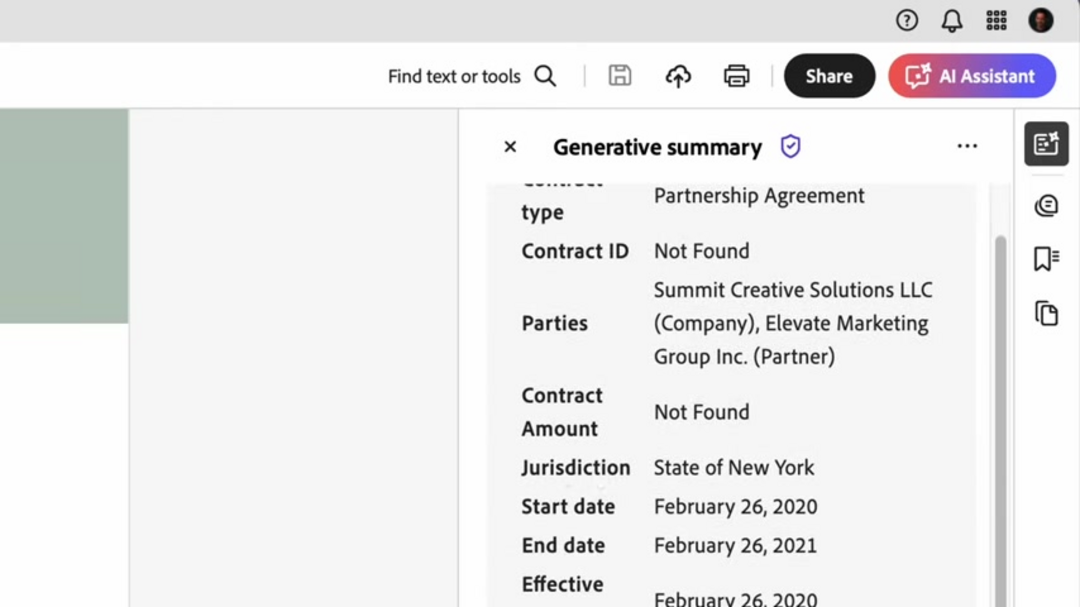Open the page thumbnails sidebar icon
This screenshot has width=1080, height=607.
pyautogui.click(x=1046, y=314)
